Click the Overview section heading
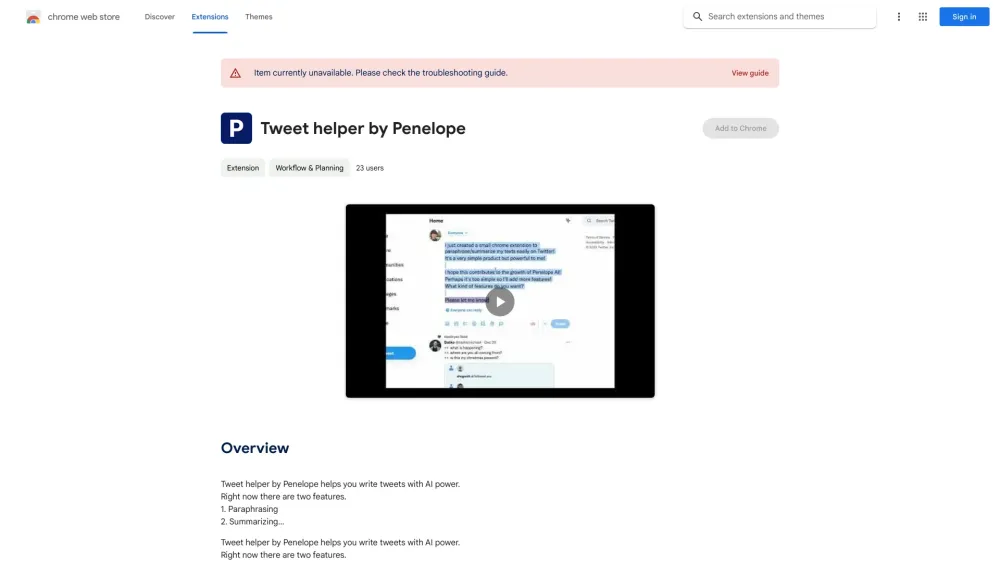Image resolution: width=1000 pixels, height=563 pixels. [x=255, y=448]
